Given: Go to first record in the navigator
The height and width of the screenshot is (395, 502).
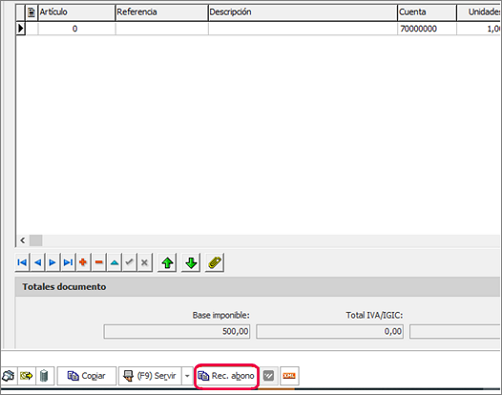Looking at the screenshot, I should (22, 263).
